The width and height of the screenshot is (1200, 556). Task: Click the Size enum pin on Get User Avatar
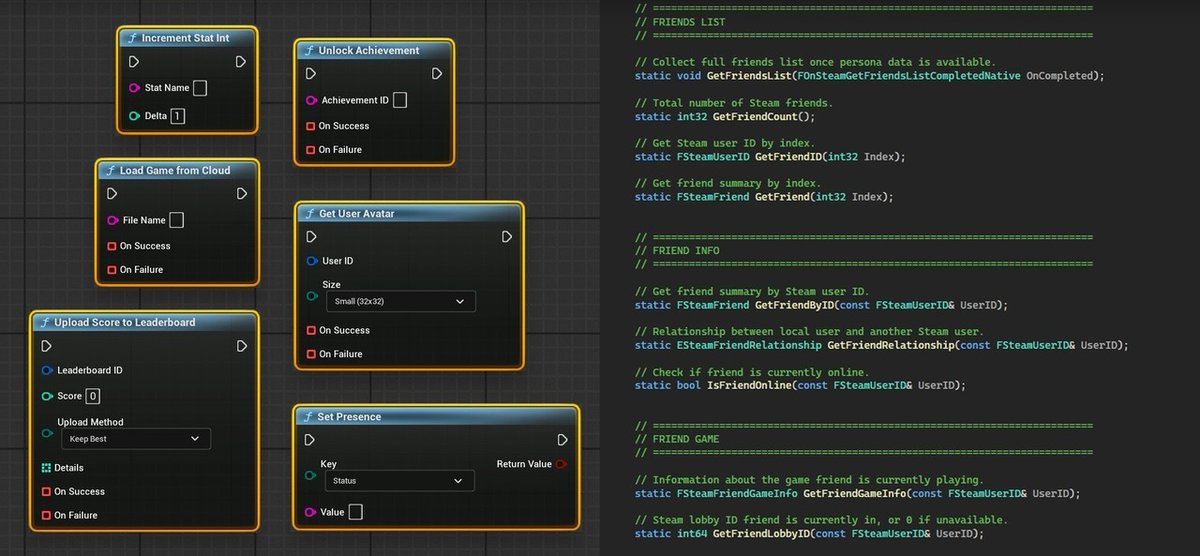point(311,297)
